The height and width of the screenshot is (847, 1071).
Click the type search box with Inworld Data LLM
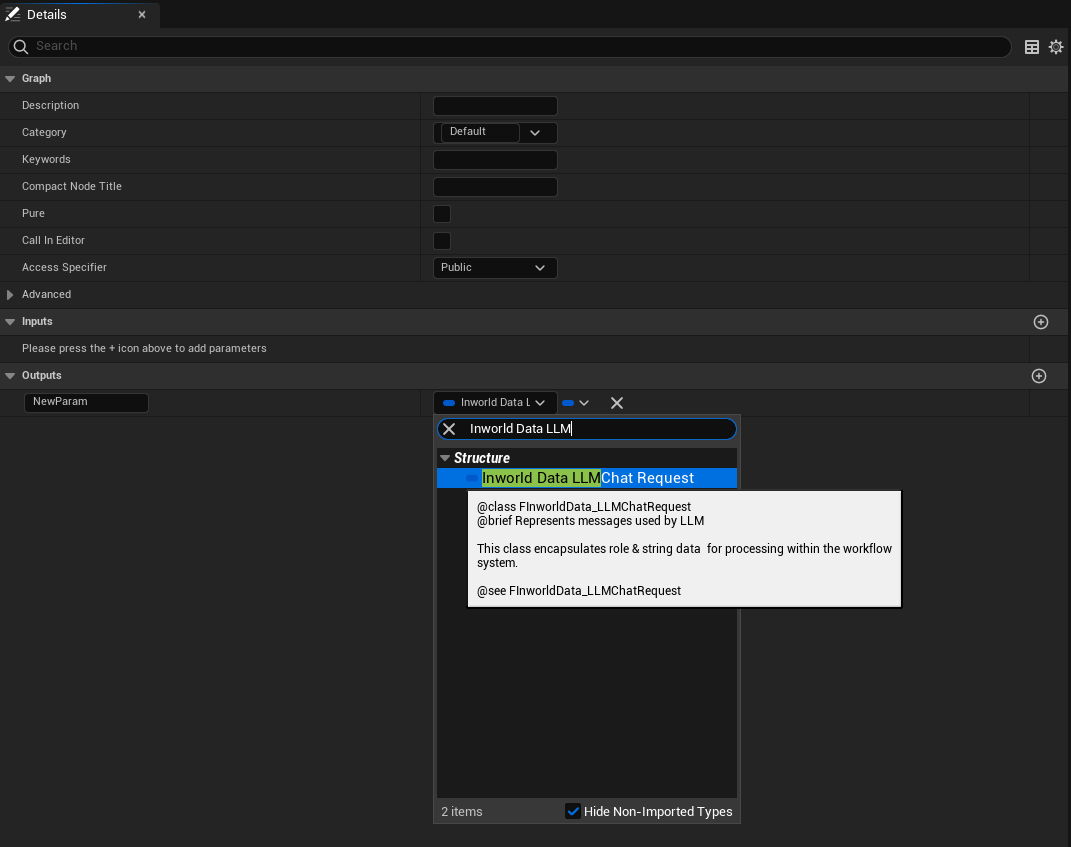tap(587, 429)
